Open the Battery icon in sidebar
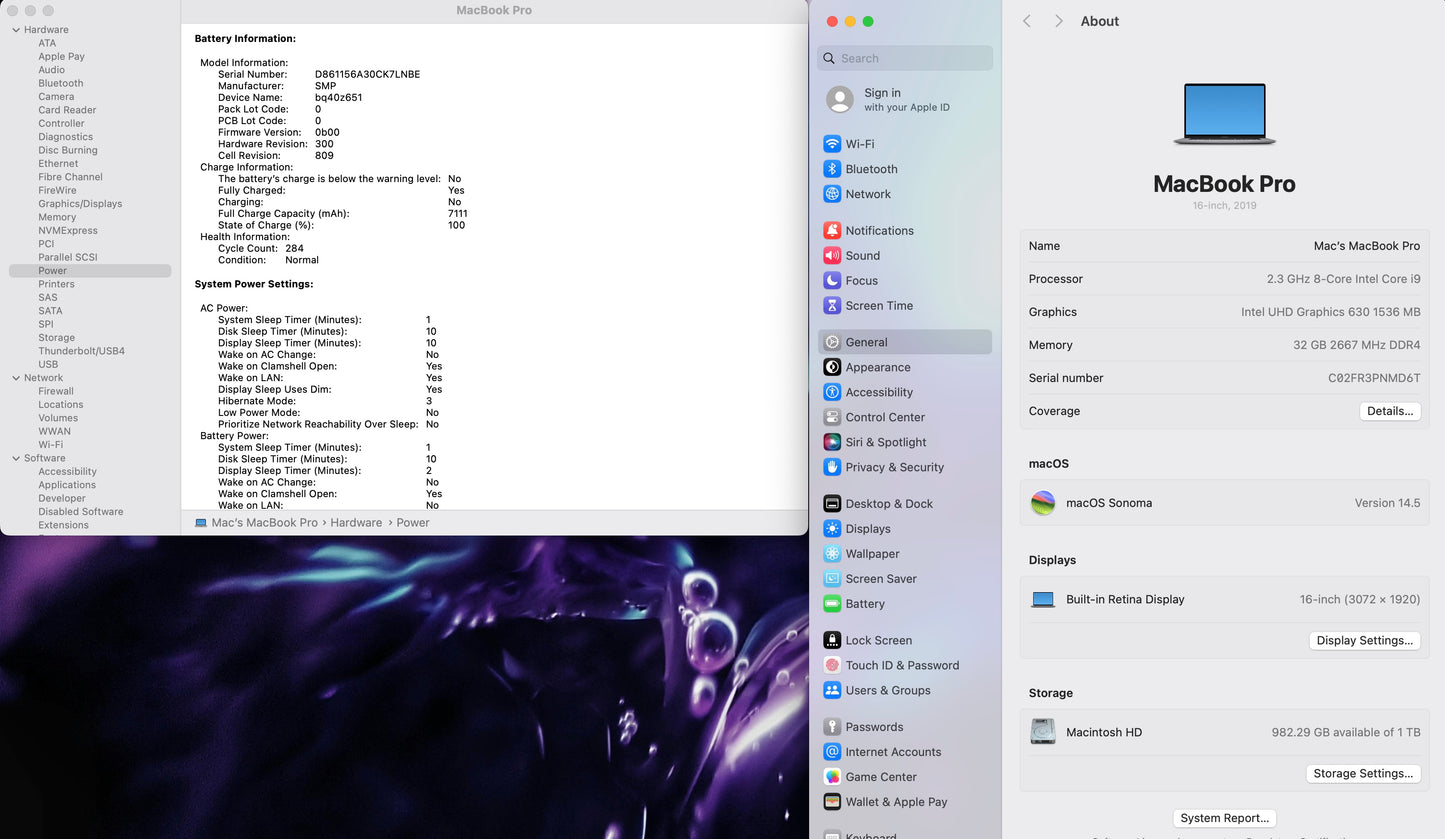Viewport: 1445px width, 839px height. point(832,604)
